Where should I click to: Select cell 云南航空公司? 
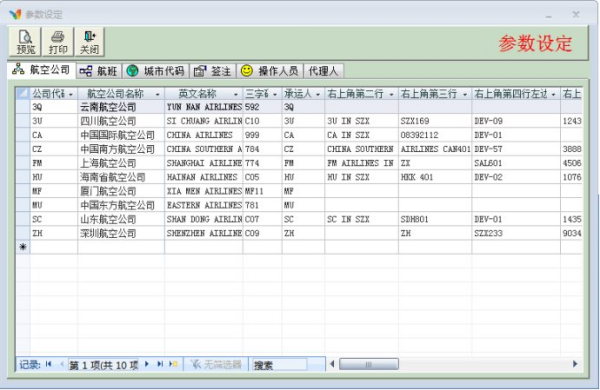[121, 107]
